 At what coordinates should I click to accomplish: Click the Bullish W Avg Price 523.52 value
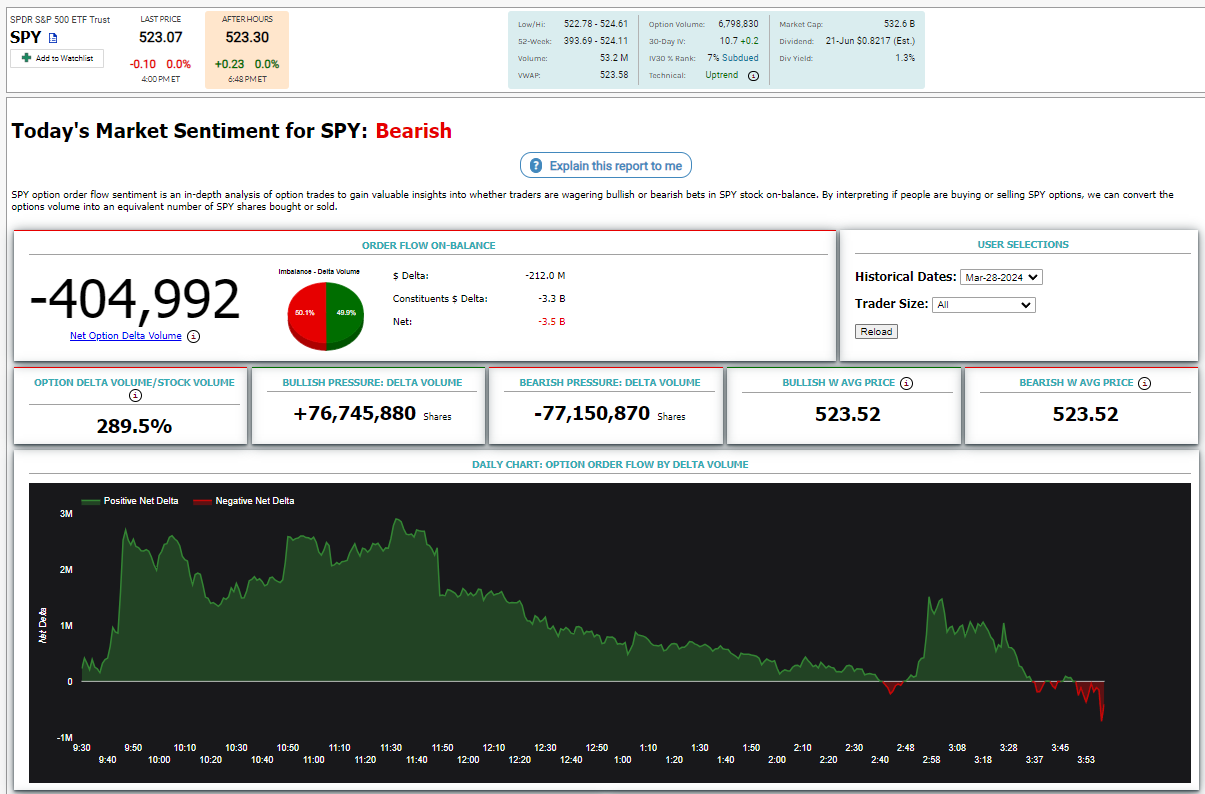coord(847,414)
